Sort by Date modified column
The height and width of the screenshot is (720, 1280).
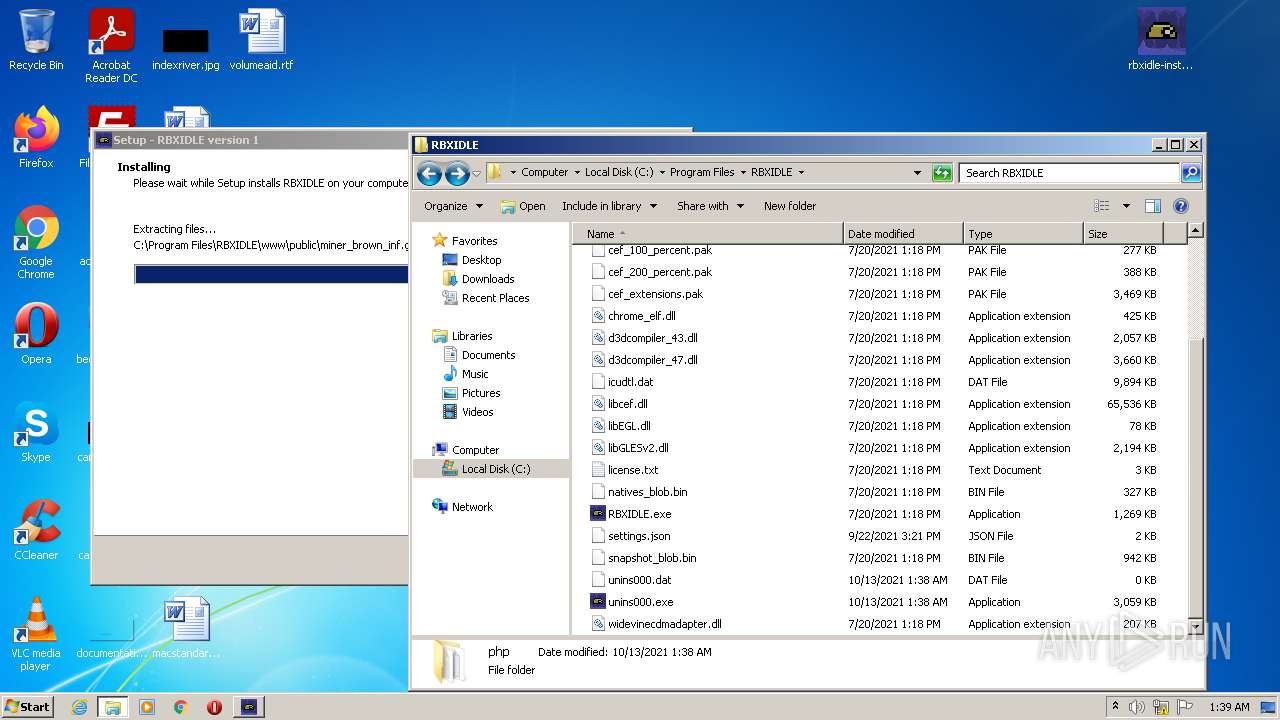click(903, 234)
